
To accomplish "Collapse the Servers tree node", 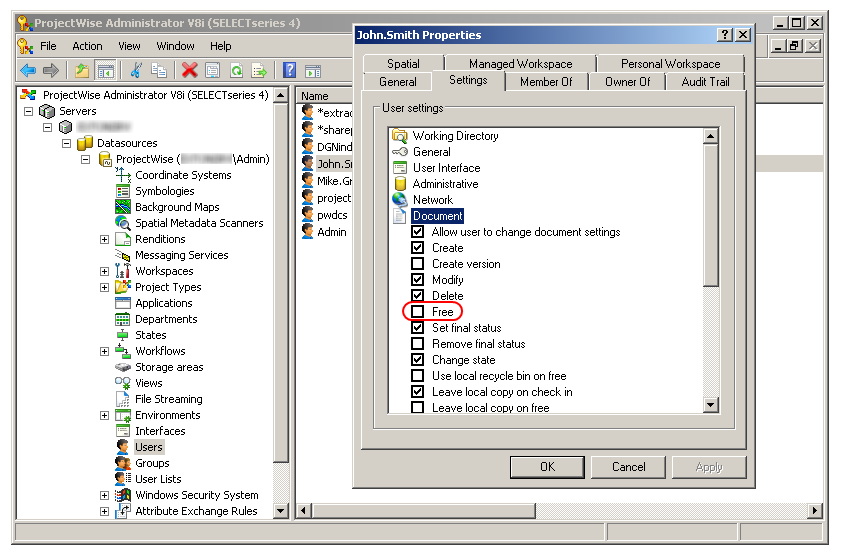I will point(28,112).
